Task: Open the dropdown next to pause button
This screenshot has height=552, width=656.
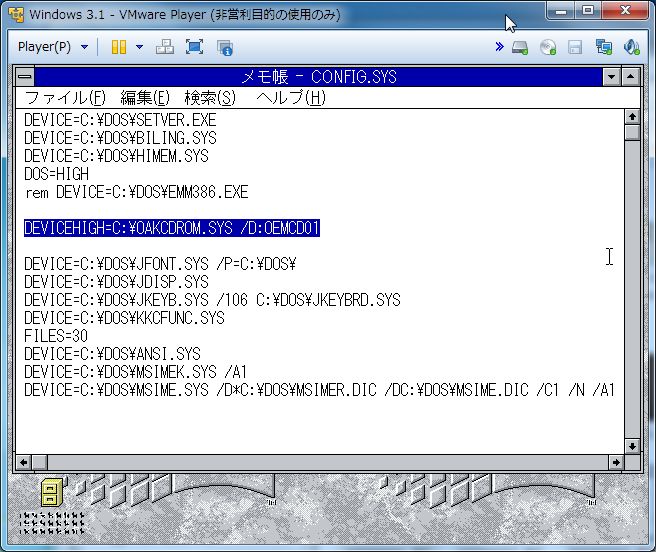Action: [x=140, y=47]
